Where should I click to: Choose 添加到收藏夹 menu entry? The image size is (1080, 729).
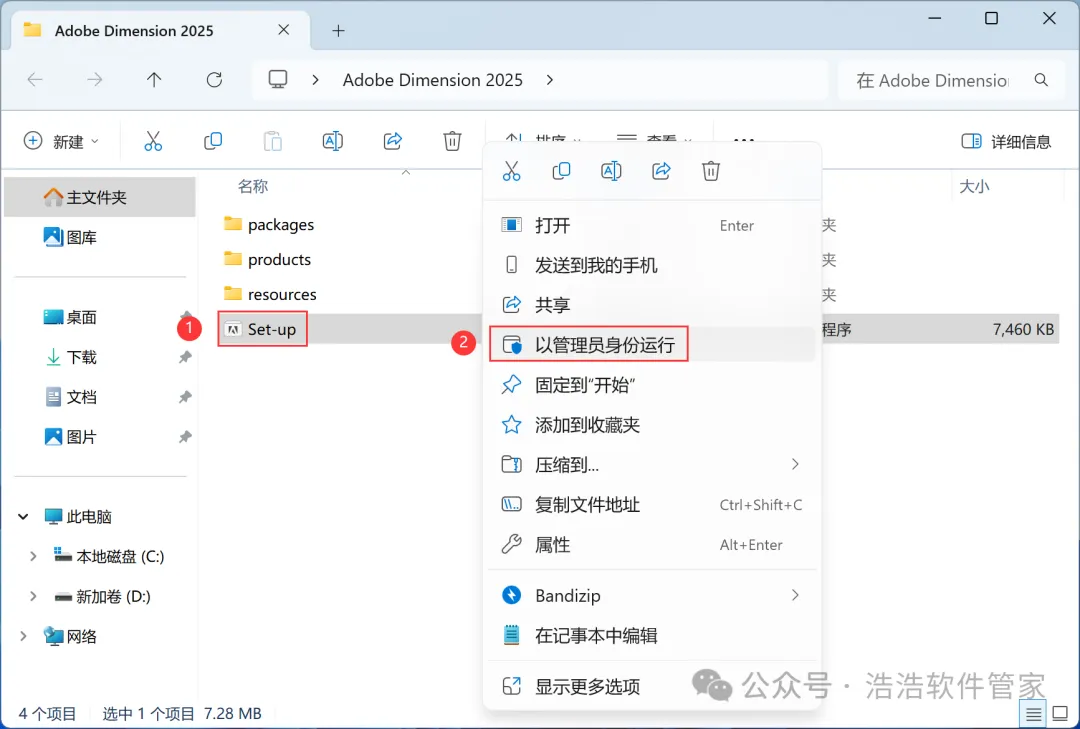pyautogui.click(x=652, y=424)
